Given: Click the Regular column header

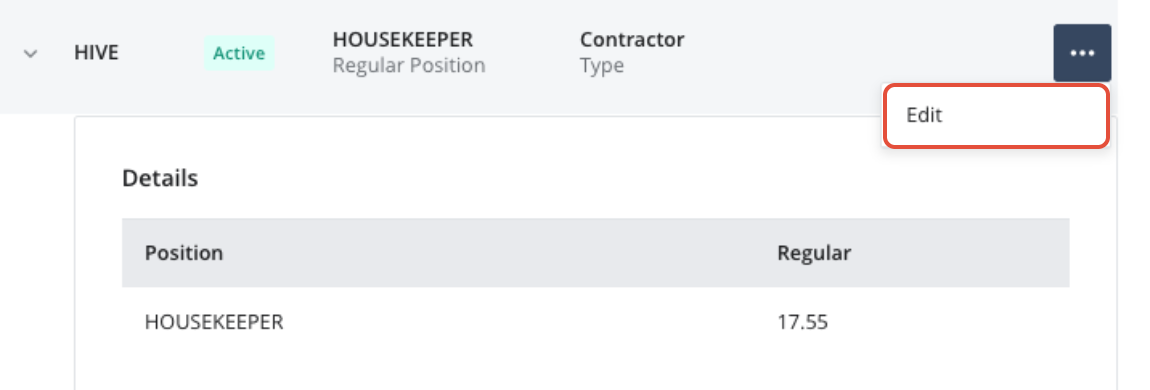Looking at the screenshot, I should (814, 253).
